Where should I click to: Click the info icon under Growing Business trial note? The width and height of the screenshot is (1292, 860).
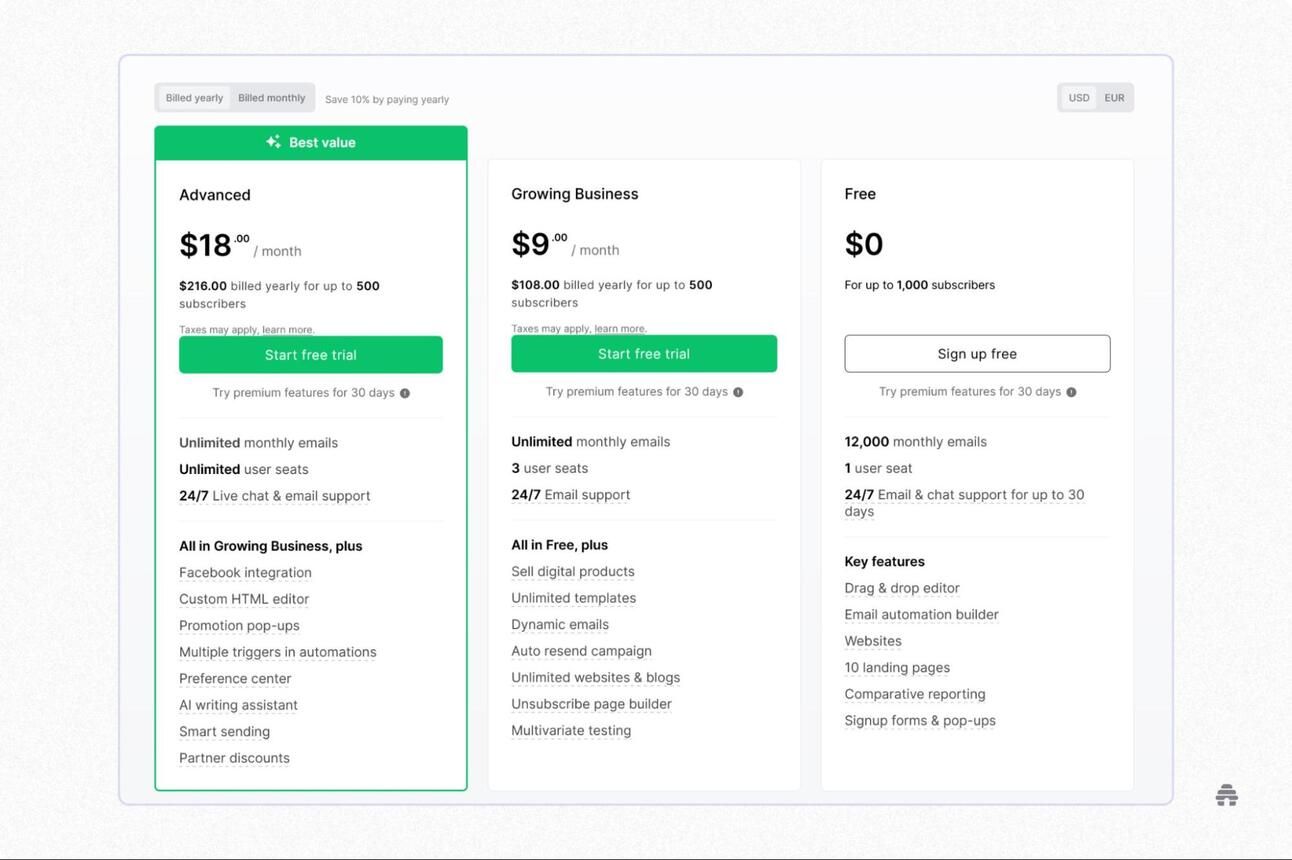[738, 392]
